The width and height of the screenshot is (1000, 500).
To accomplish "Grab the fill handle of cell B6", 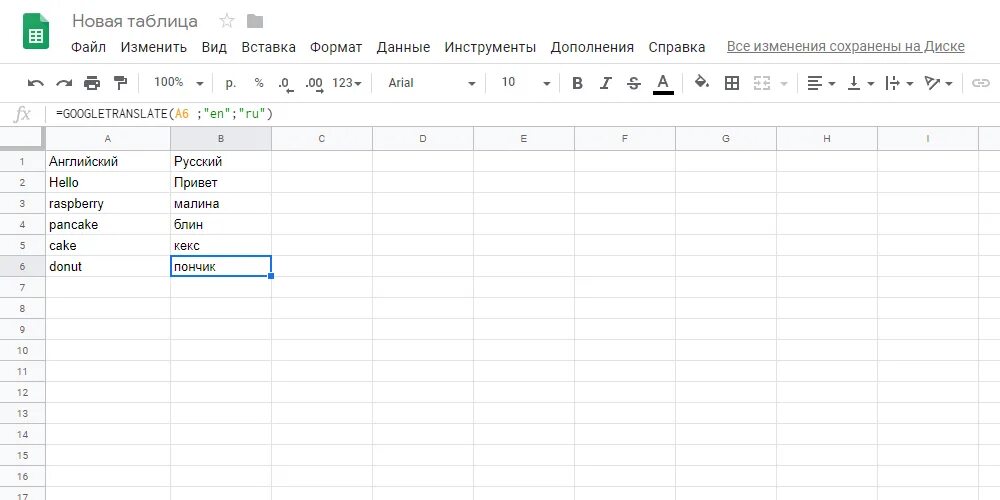I will coord(272,276).
